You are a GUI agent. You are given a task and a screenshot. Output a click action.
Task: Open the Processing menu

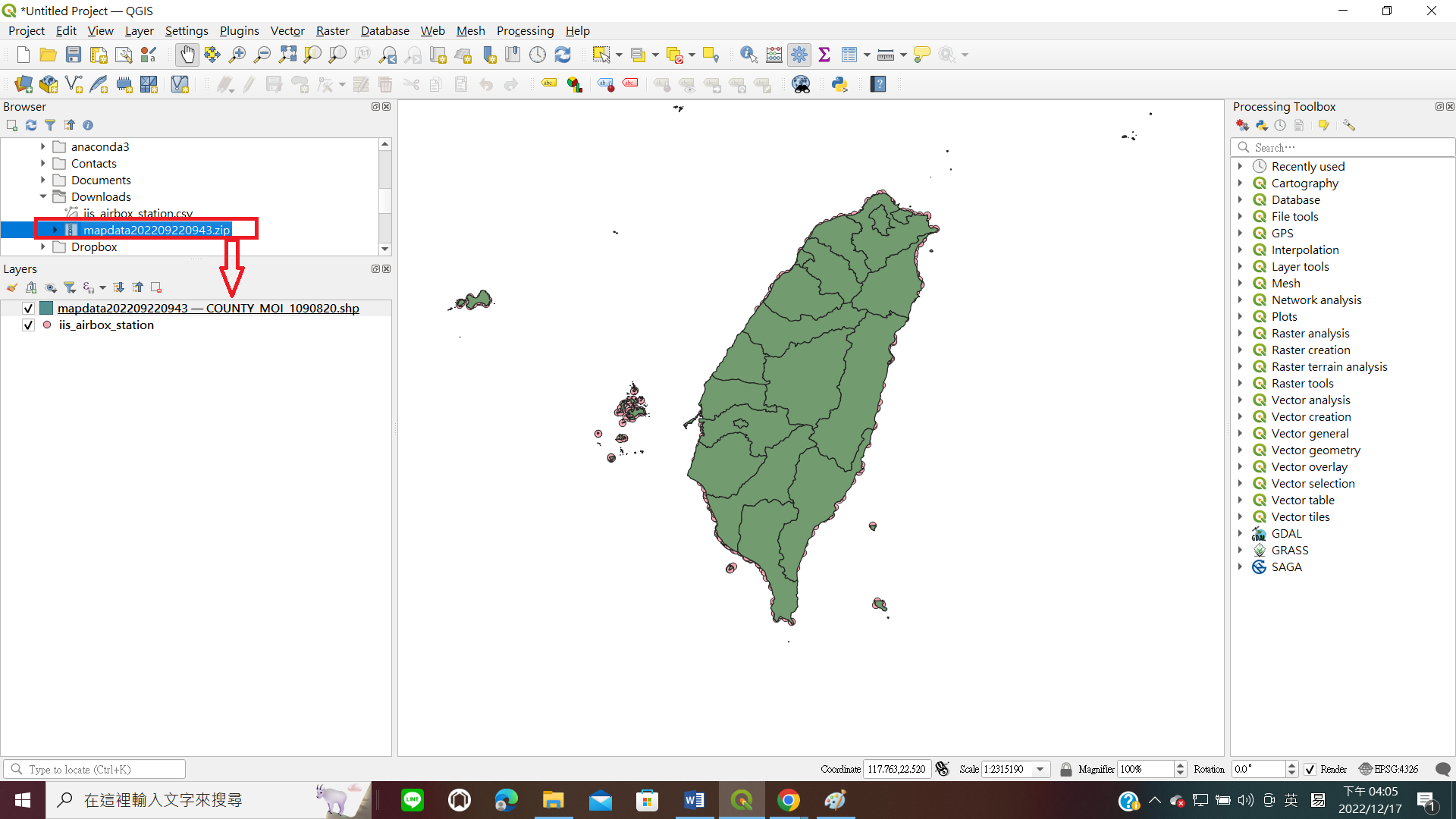[525, 30]
